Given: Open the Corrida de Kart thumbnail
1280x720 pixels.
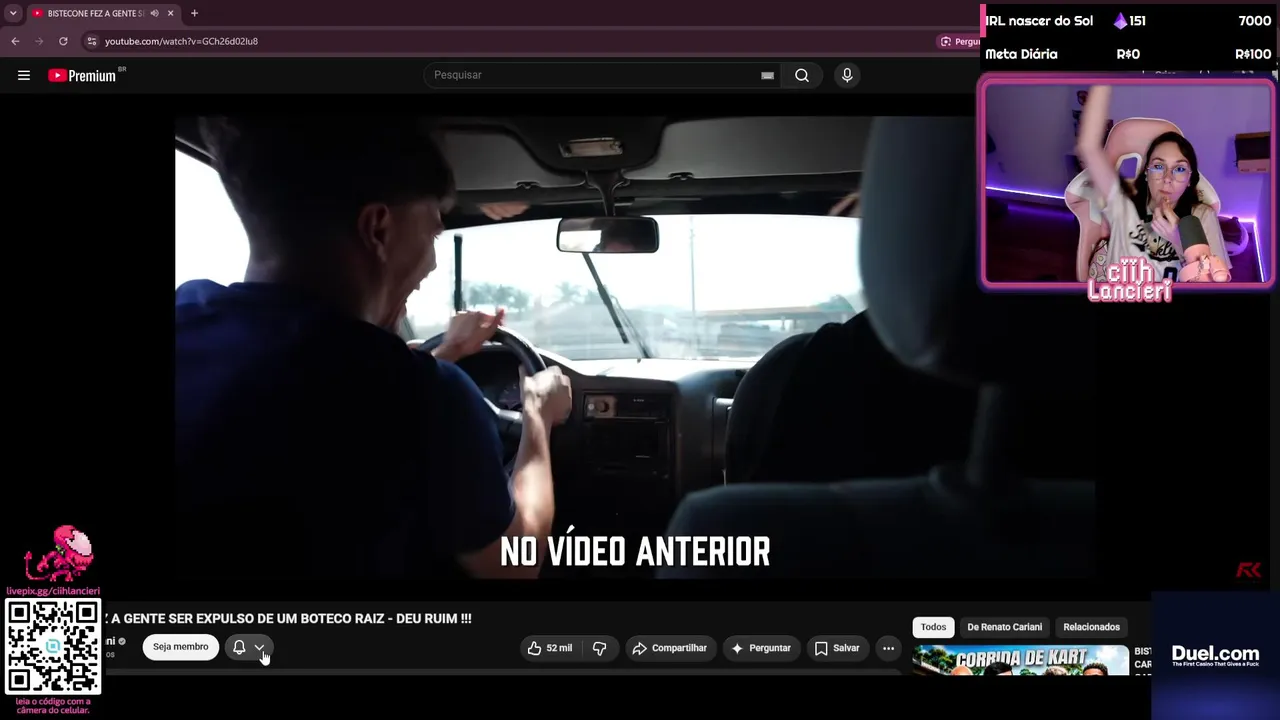Looking at the screenshot, I should pos(1020,661).
